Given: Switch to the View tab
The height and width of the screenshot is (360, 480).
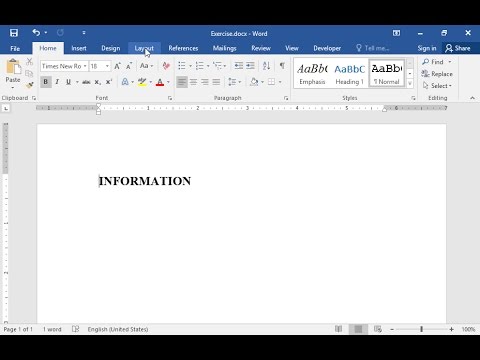Looking at the screenshot, I should click(292, 48).
